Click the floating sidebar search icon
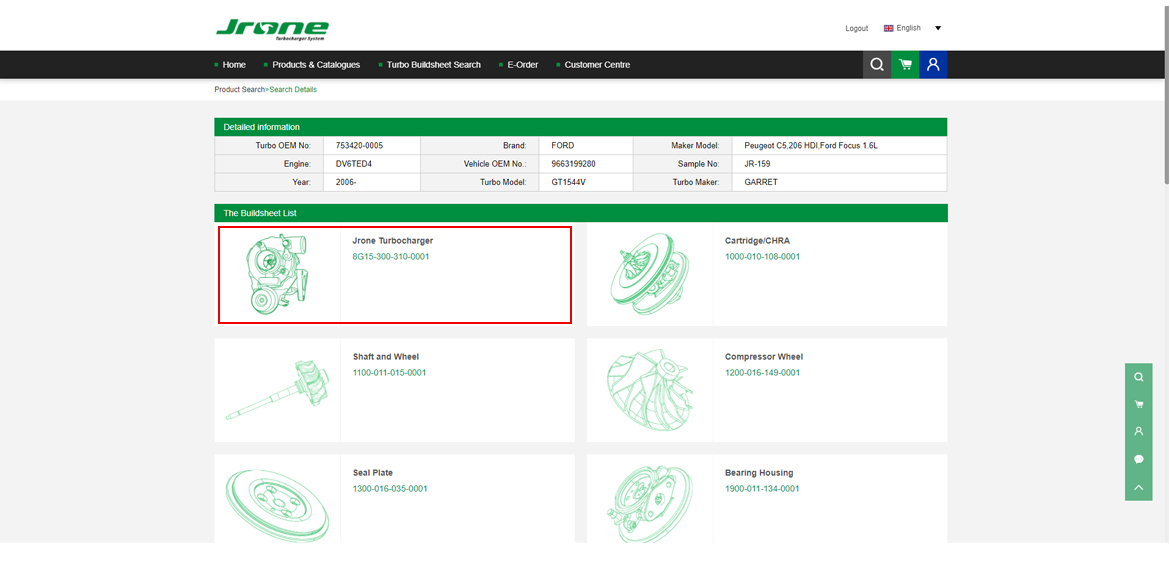Screen dimensions: 1170x564 [1139, 377]
